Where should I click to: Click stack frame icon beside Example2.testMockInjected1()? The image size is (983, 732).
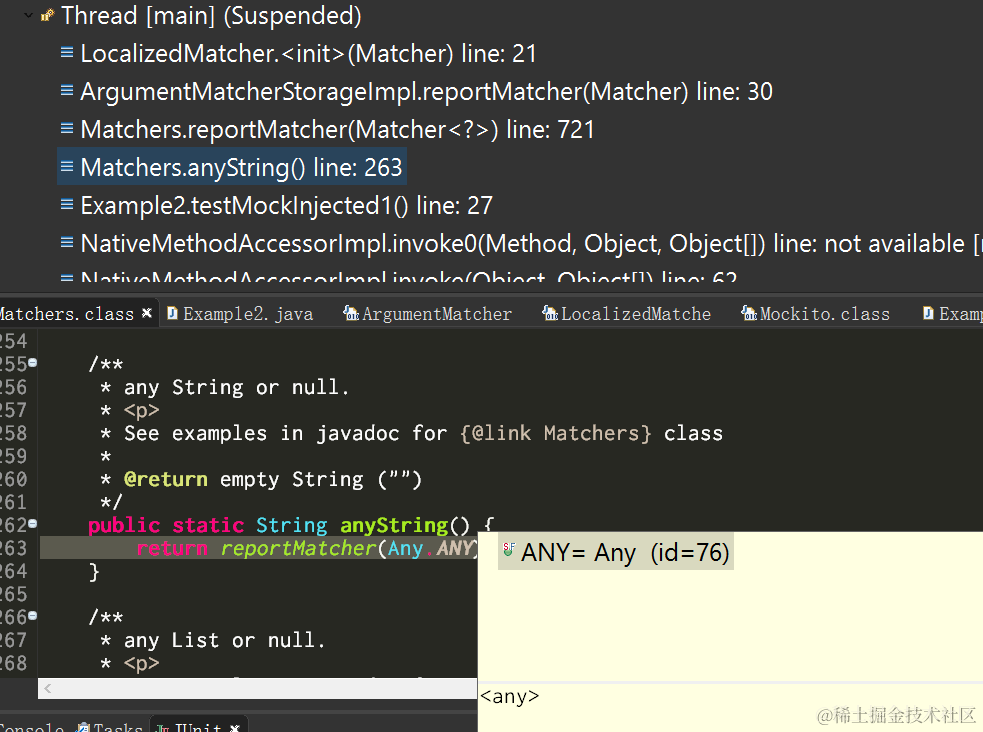[x=67, y=204]
